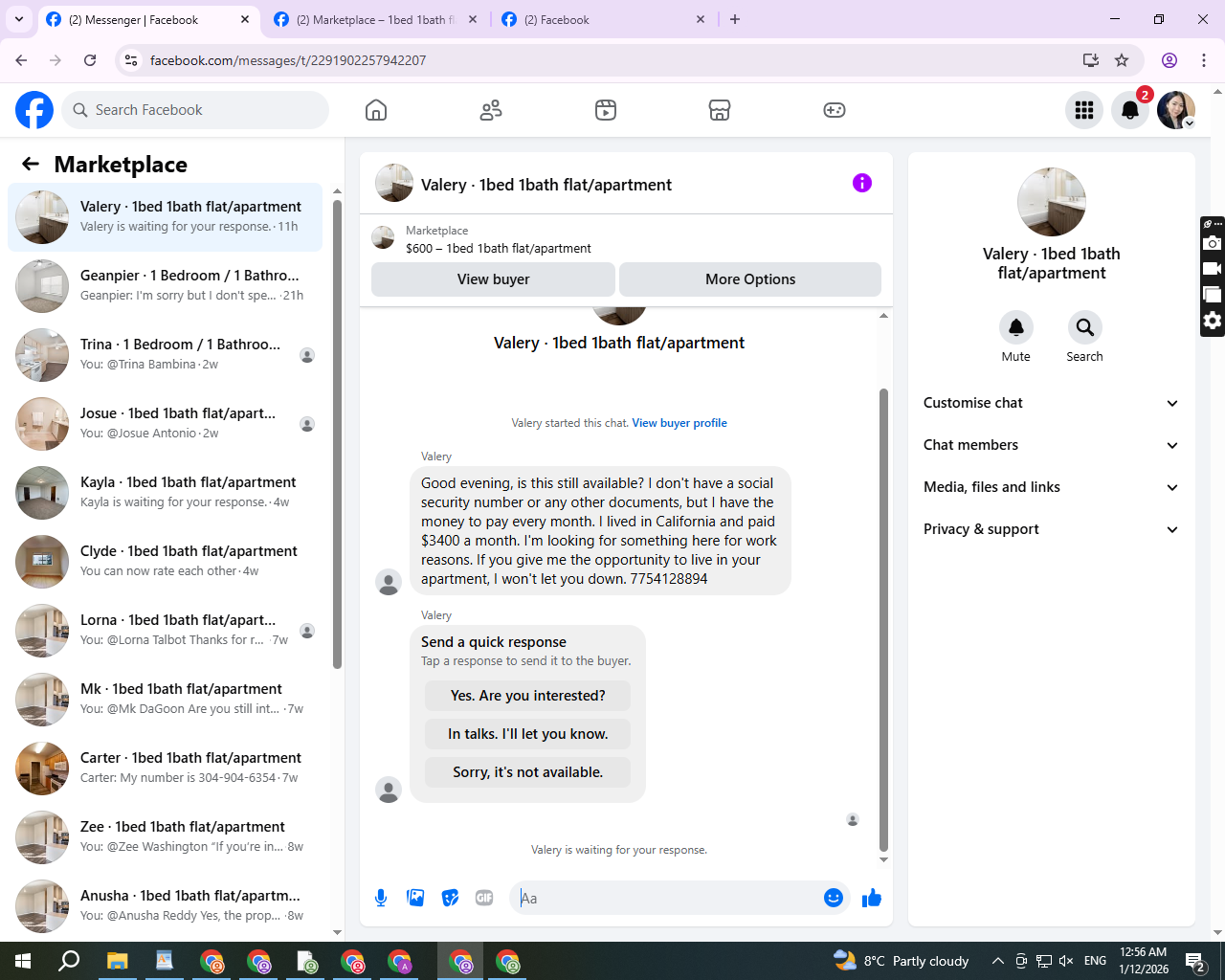1225x980 pixels.
Task: Click the View buyer button
Action: 493,279
